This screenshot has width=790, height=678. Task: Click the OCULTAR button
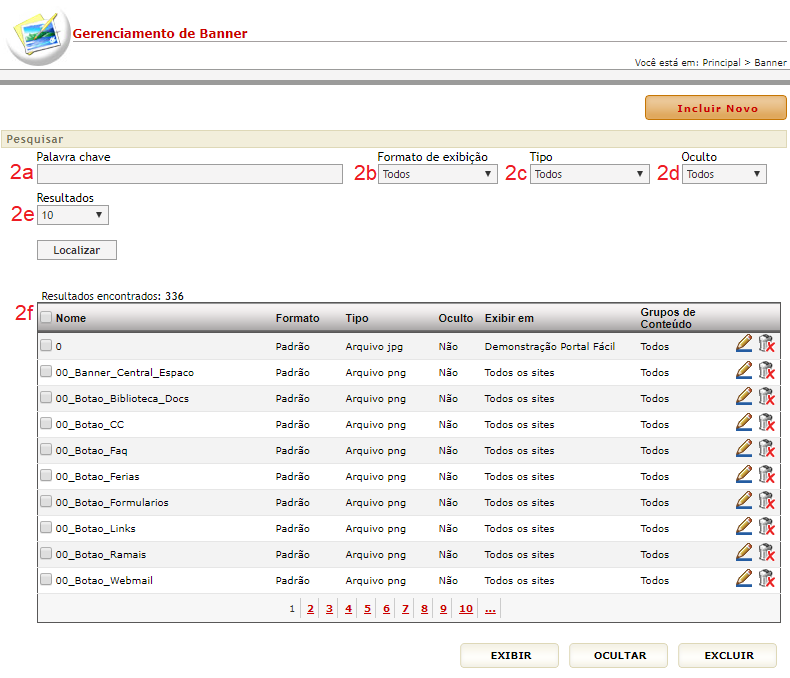click(x=619, y=655)
